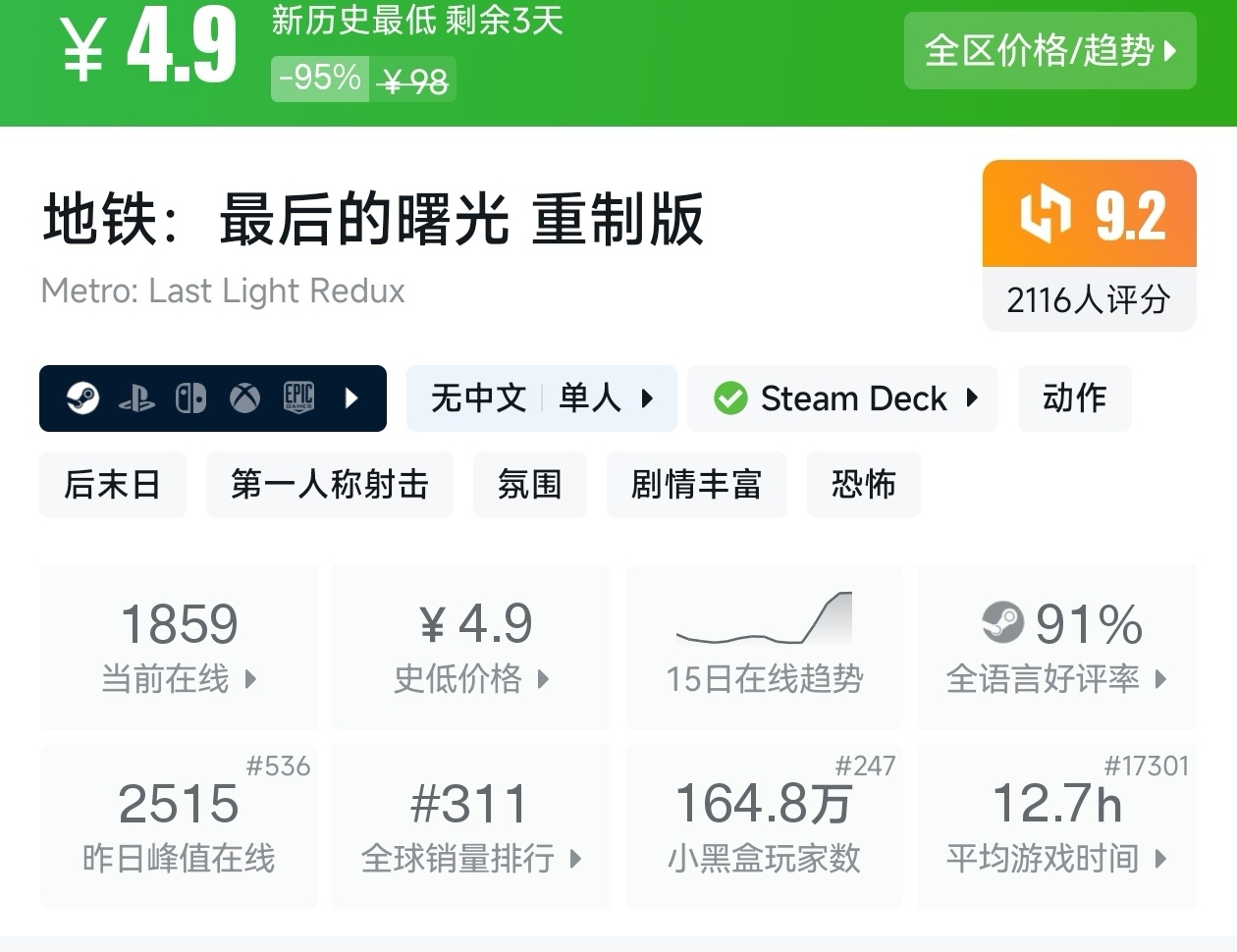This screenshot has height=952, width=1237.
Task: Open the 第一人称射击 tag
Action: click(x=329, y=484)
